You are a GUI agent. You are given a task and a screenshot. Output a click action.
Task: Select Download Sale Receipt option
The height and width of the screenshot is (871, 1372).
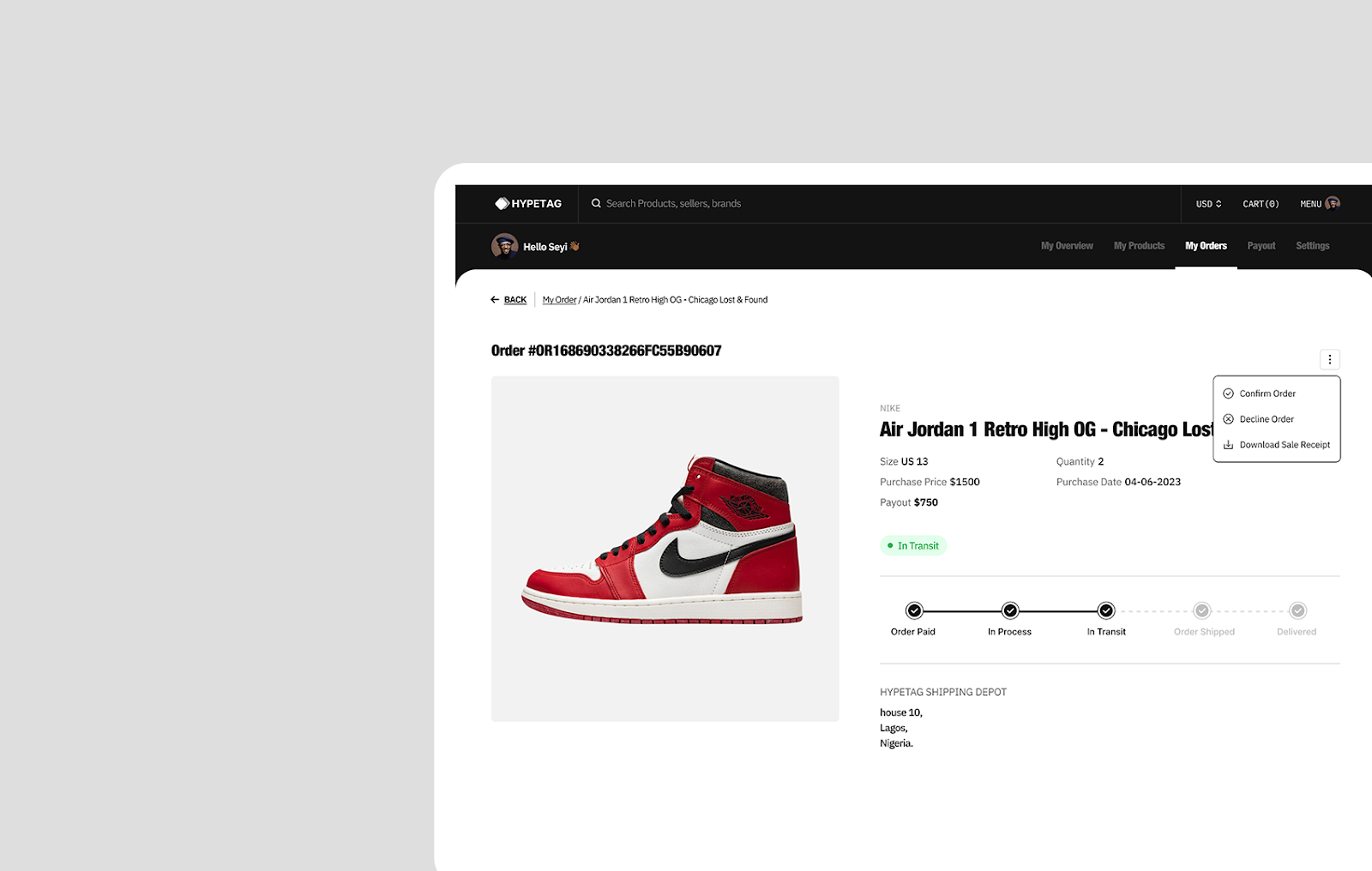click(1277, 445)
